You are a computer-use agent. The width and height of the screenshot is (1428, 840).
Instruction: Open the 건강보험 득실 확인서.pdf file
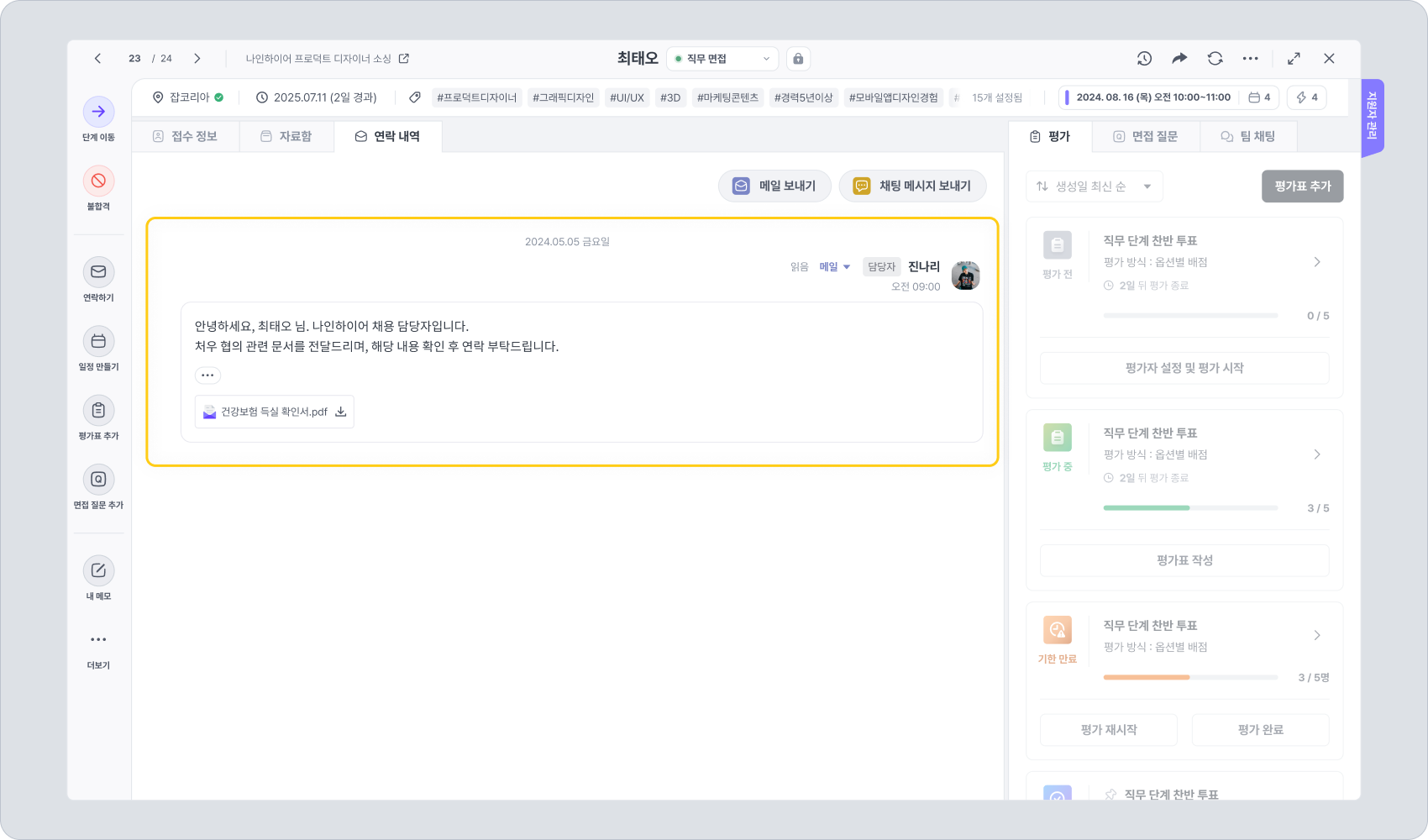(274, 412)
